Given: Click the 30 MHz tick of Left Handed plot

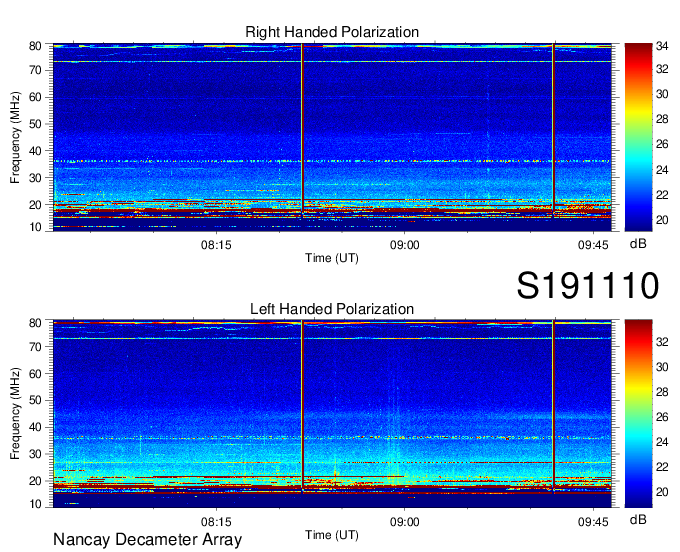Looking at the screenshot, I should click(35, 454).
